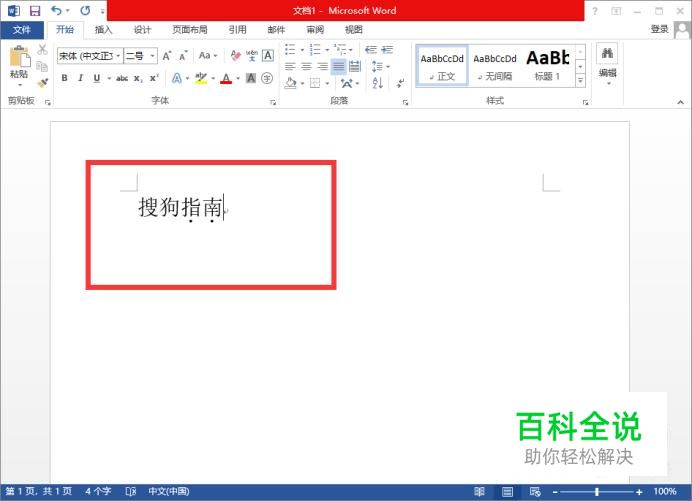Apply the 正文 Normal style
This screenshot has width=692, height=501.
tap(442, 66)
